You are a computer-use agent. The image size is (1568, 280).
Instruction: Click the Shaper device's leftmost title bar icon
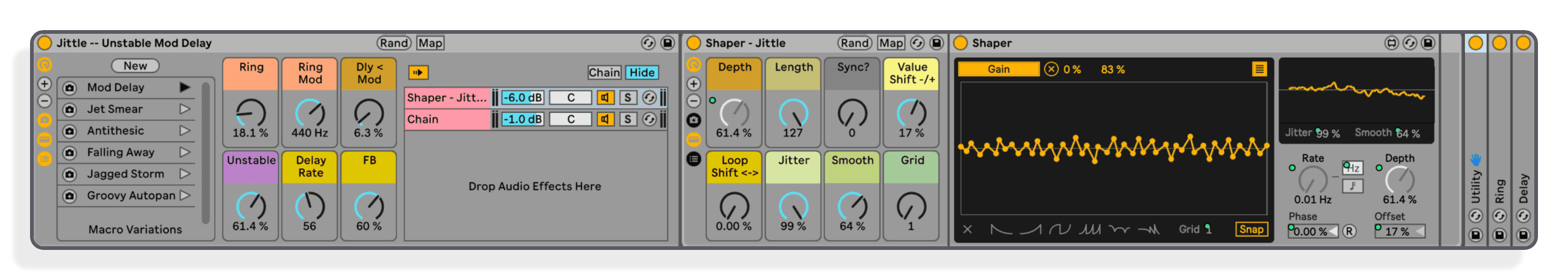pyautogui.click(x=1392, y=43)
